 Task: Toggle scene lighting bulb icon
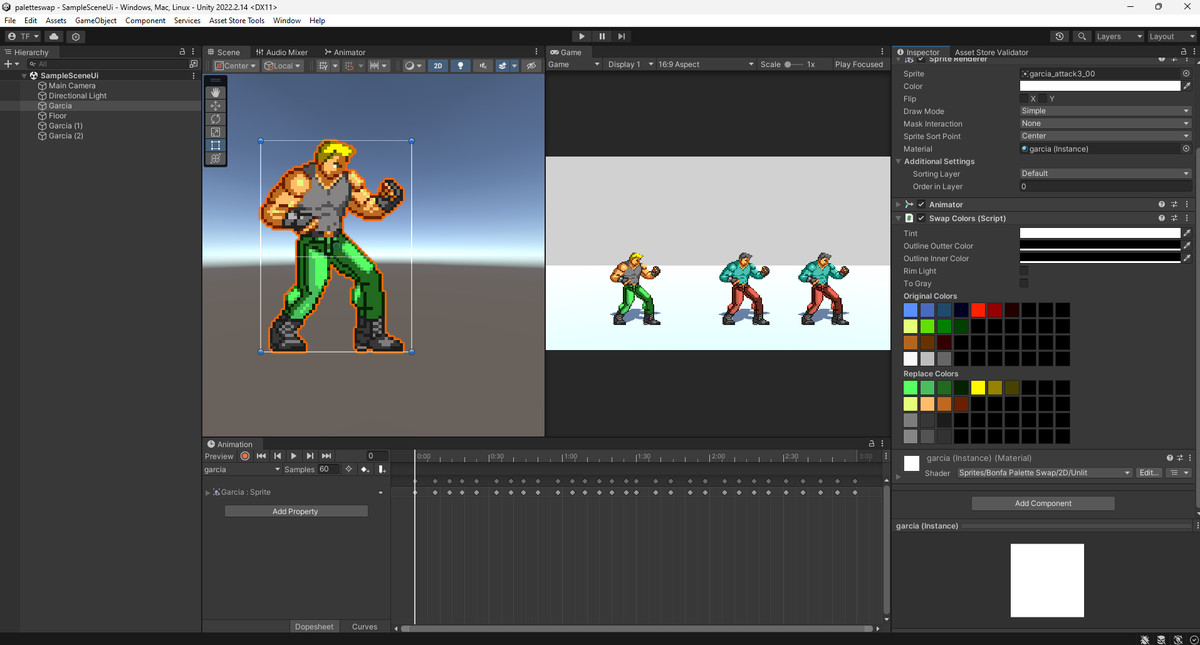[x=460, y=66]
